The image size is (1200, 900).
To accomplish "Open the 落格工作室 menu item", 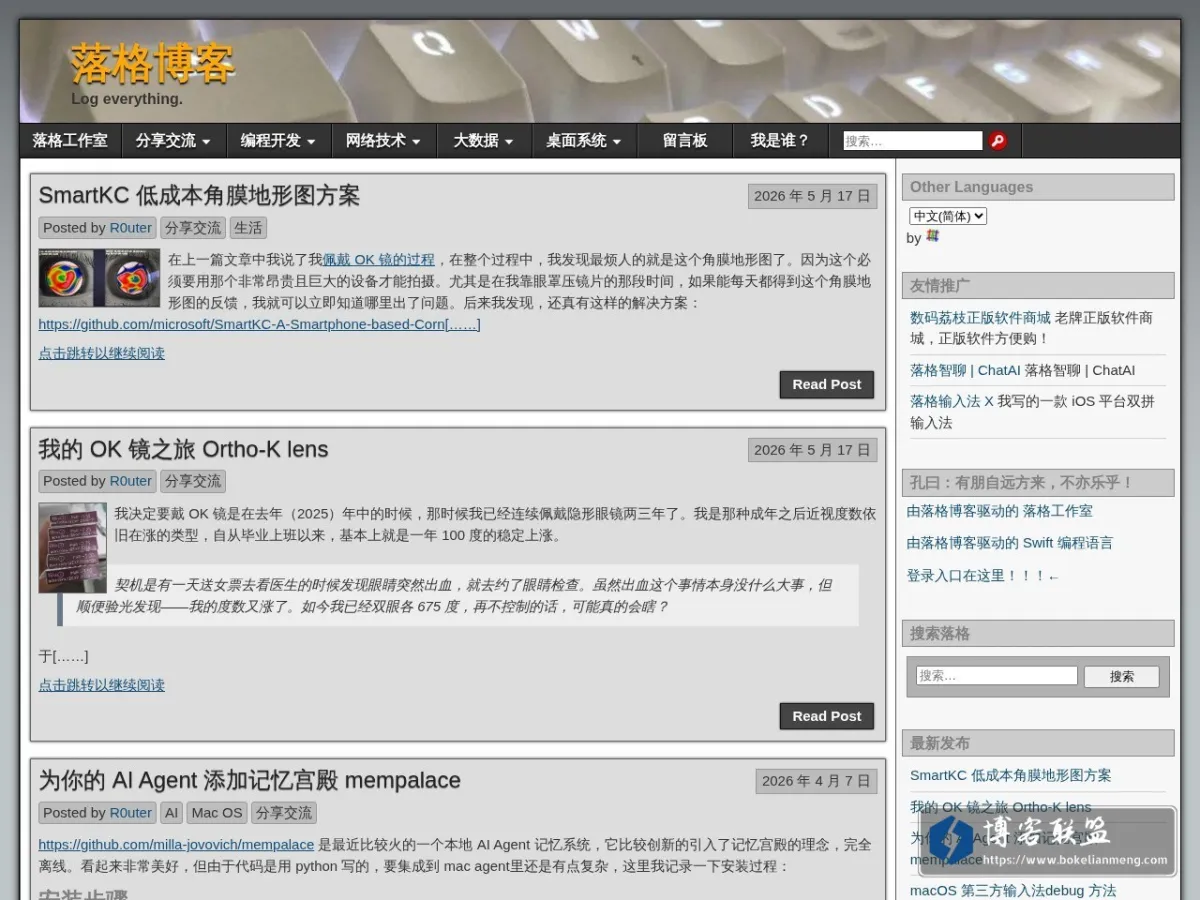I will [70, 141].
